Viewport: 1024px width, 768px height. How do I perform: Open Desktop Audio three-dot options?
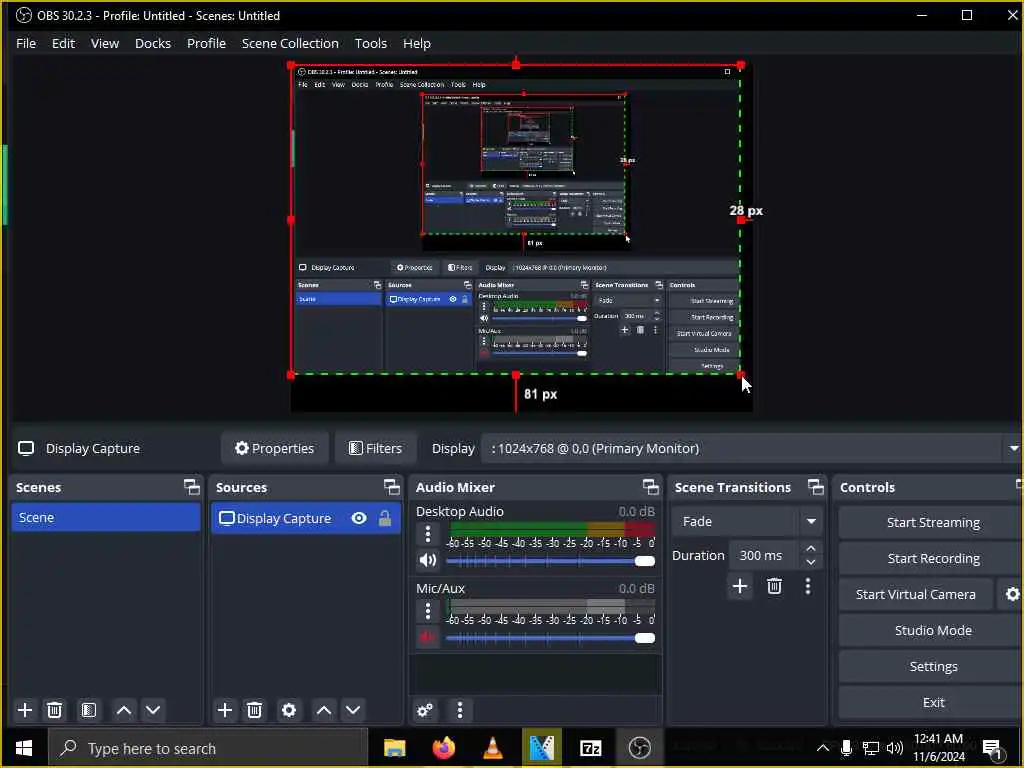[x=428, y=534]
